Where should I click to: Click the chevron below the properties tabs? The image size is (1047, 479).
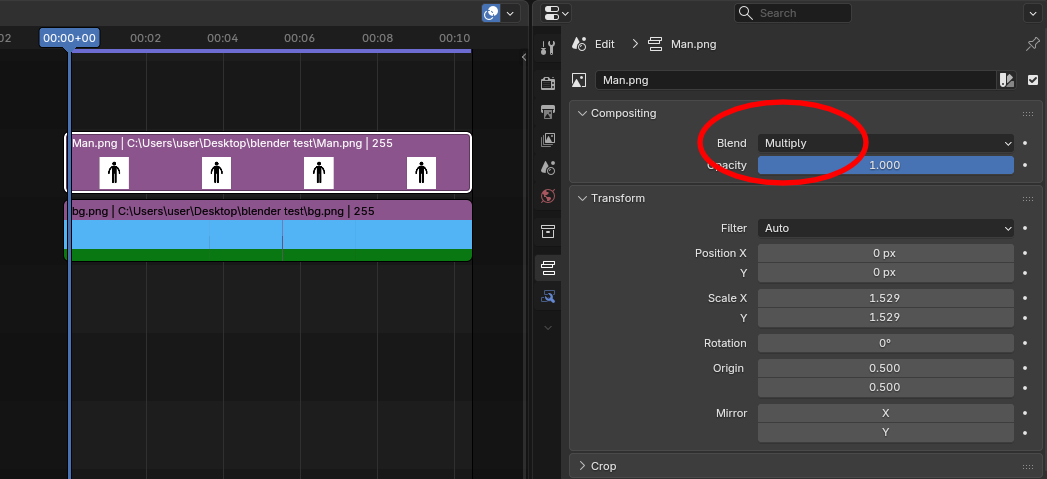(x=548, y=327)
